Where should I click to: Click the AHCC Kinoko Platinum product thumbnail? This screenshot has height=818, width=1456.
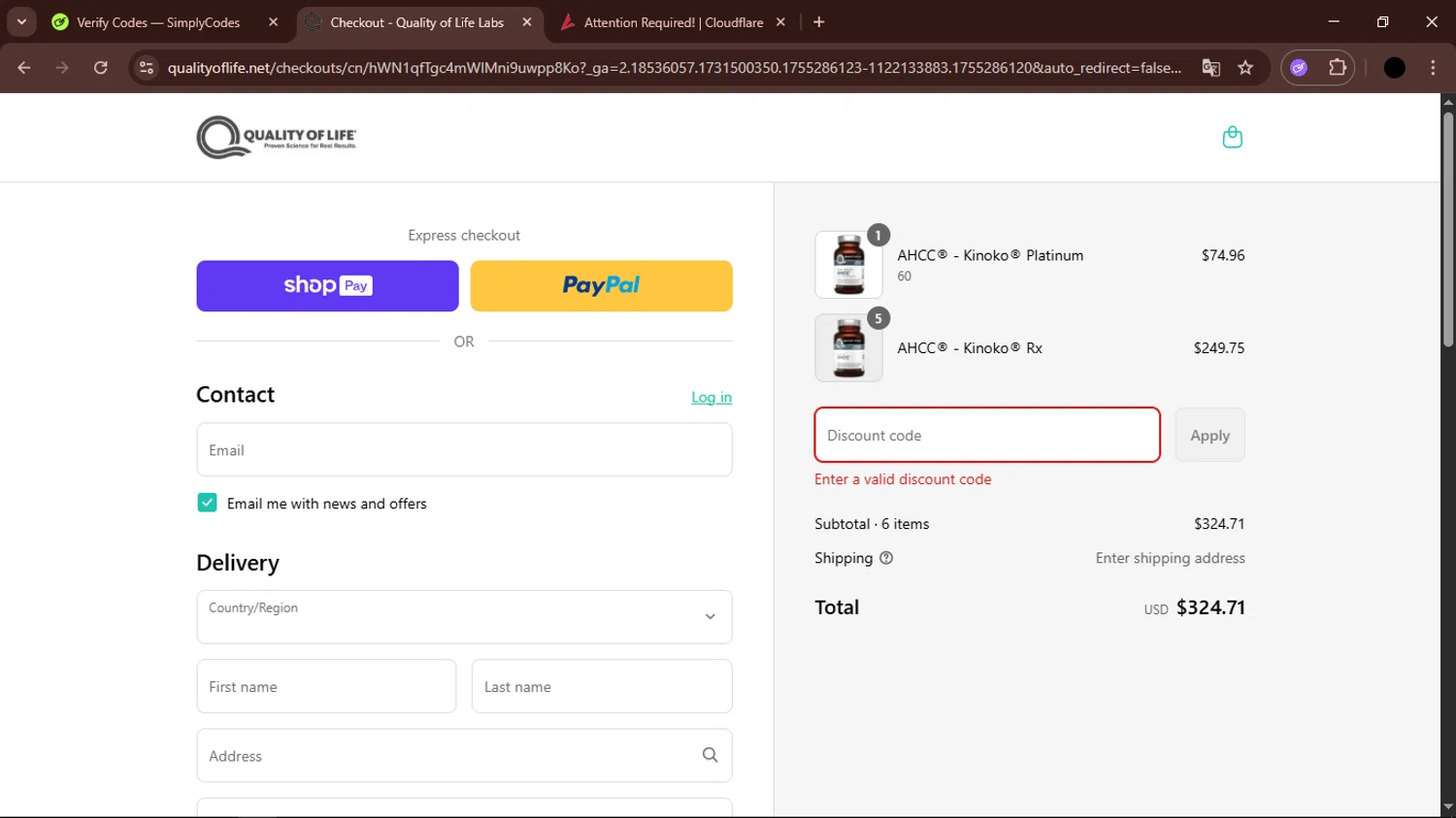point(848,264)
